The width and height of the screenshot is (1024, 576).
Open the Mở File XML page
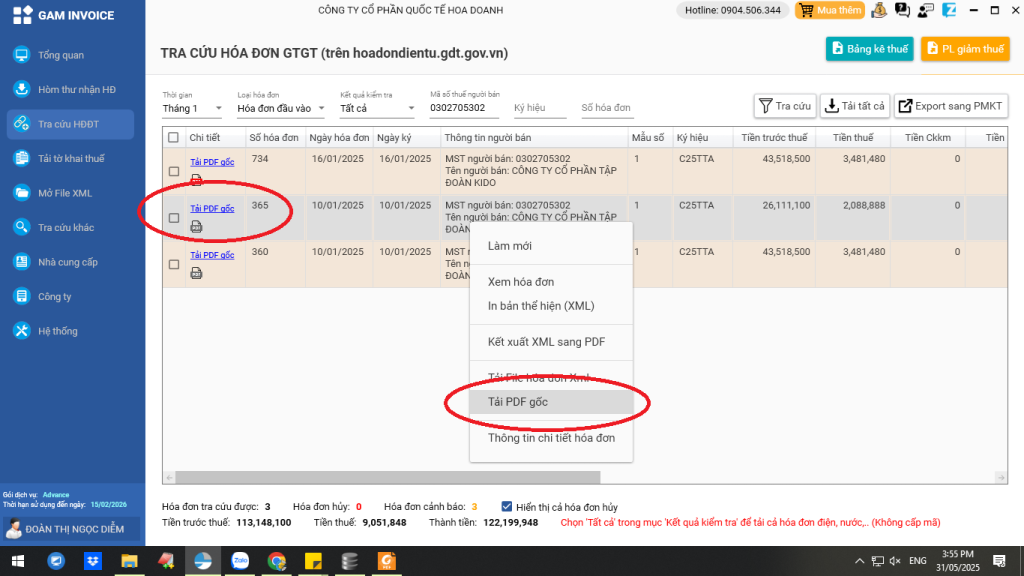pyautogui.click(x=65, y=193)
